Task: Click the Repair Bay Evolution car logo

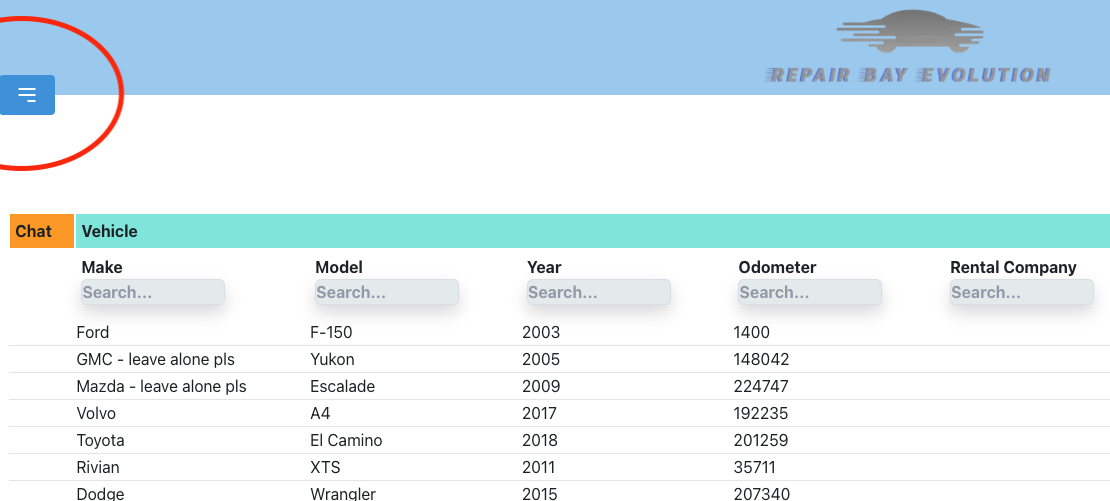Action: point(909,48)
